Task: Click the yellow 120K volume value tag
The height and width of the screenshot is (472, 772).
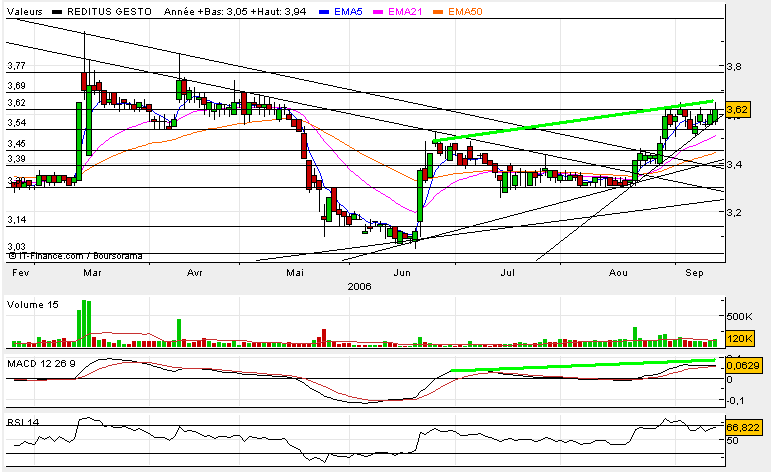Action: 740,339
